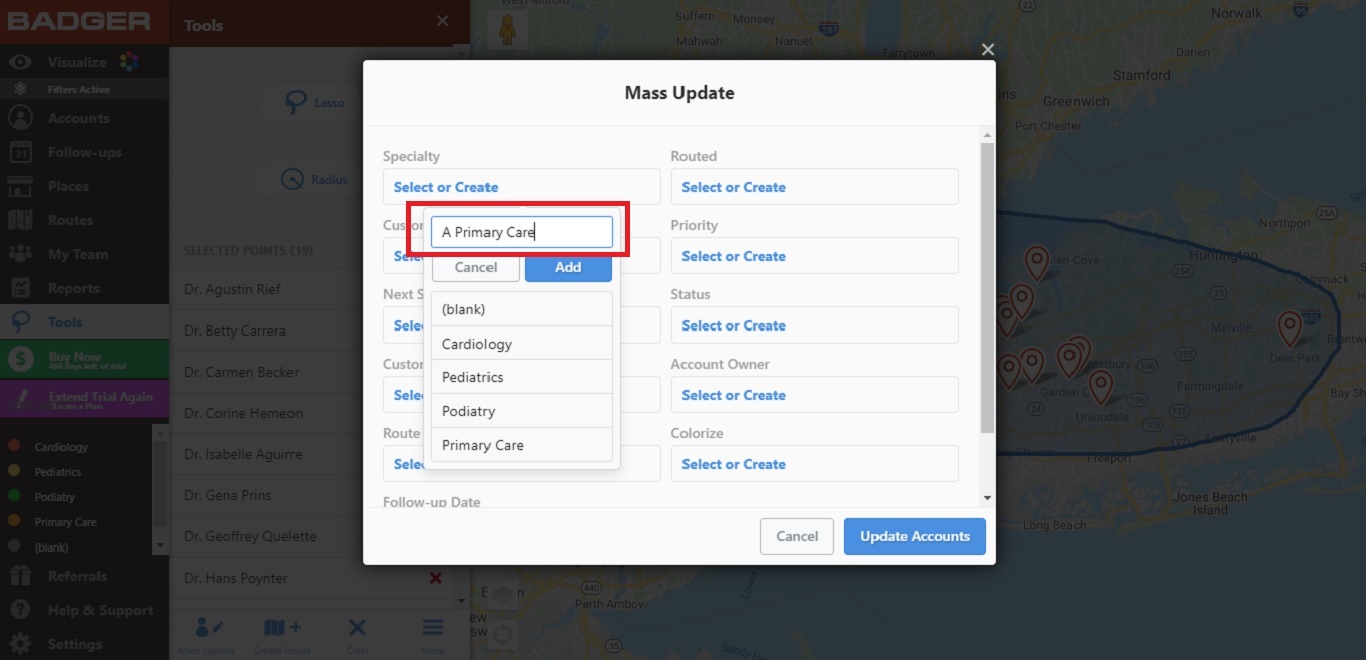
Task: Click the Create Route icon
Action: click(x=283, y=635)
